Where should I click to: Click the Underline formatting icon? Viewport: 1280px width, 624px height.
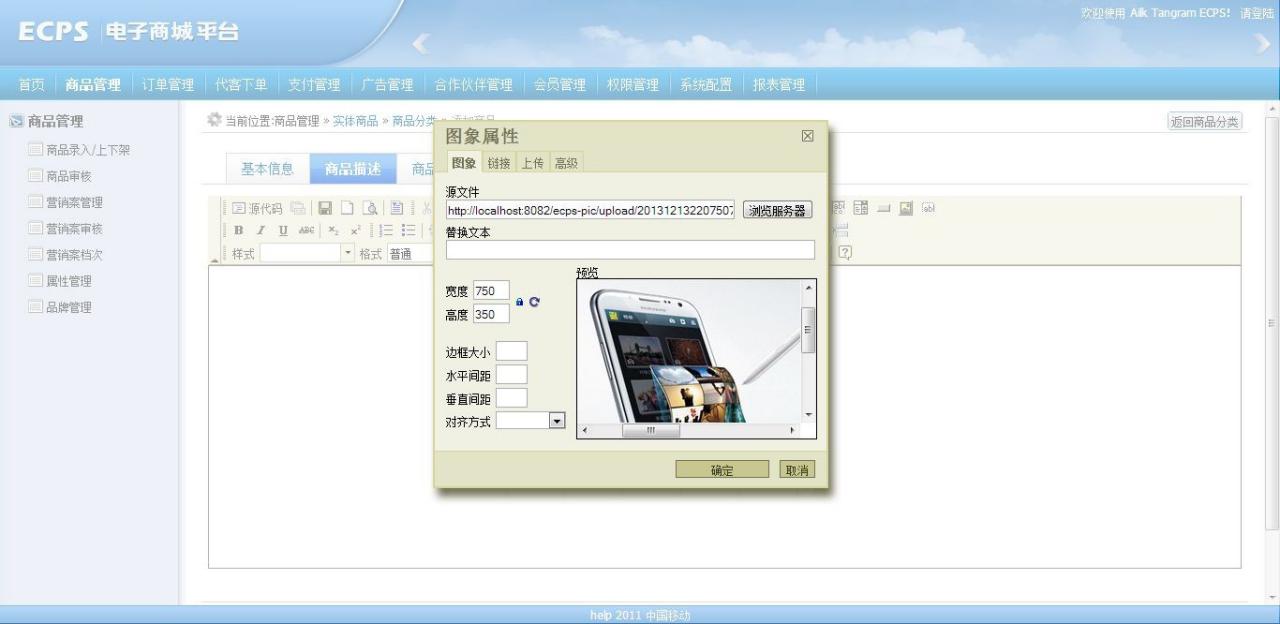click(x=283, y=230)
